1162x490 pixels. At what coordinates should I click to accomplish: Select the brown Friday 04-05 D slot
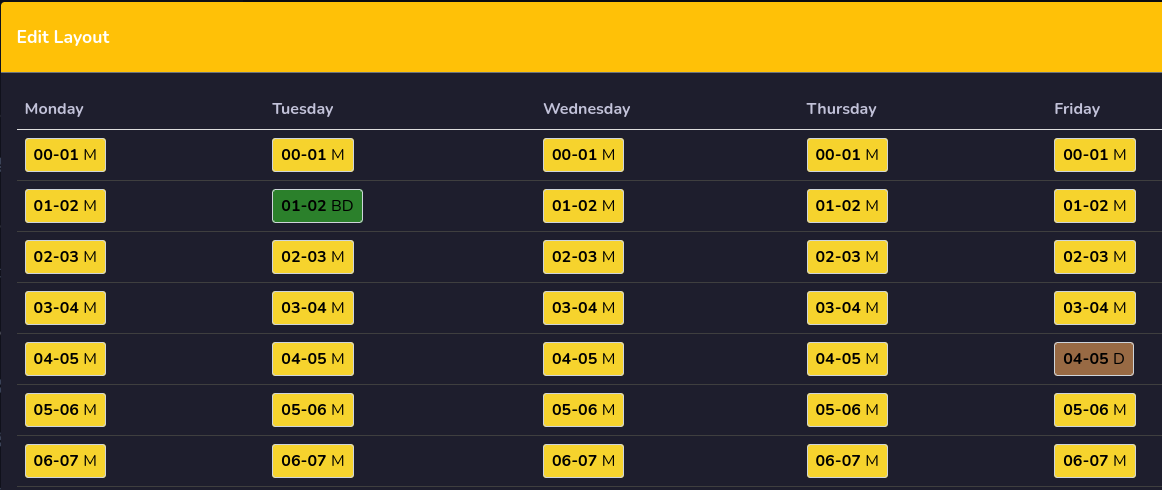click(x=1094, y=359)
